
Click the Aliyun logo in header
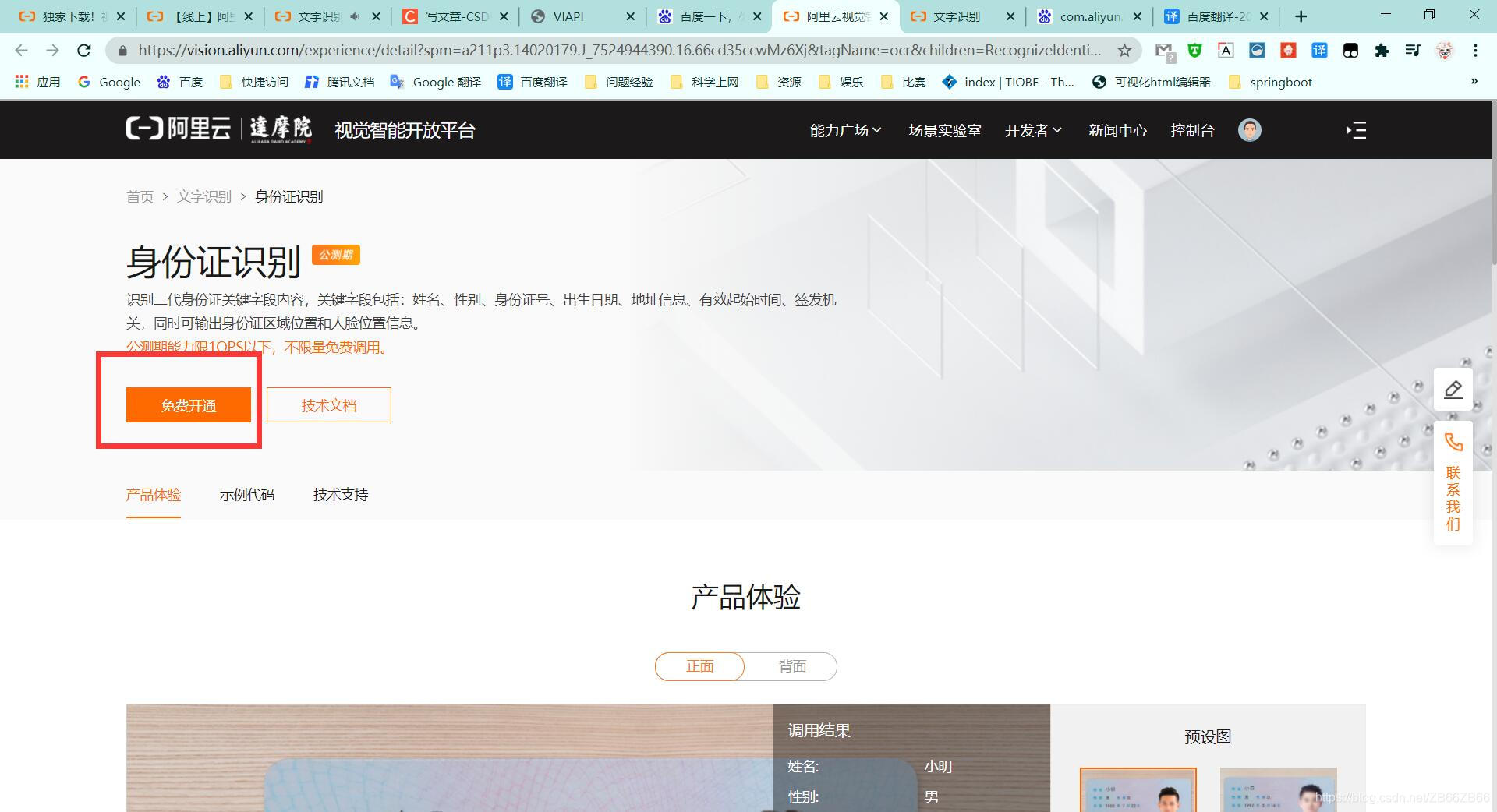[179, 129]
